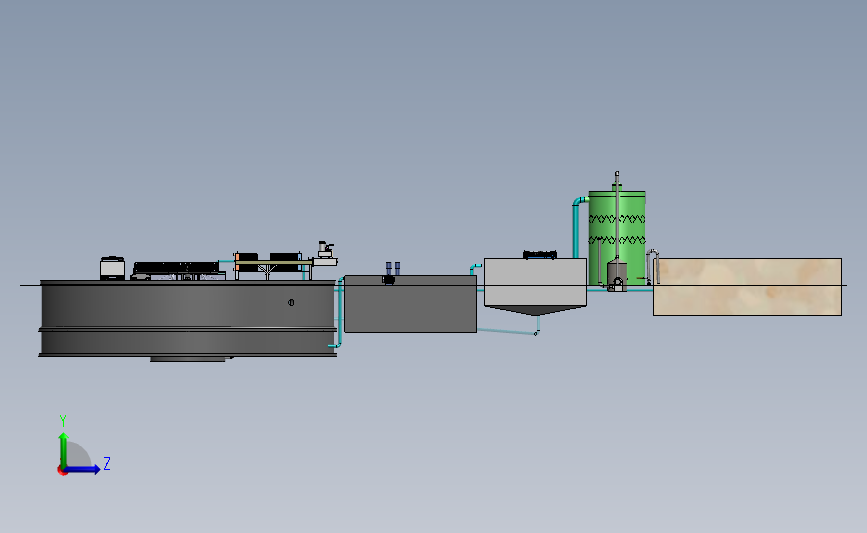The height and width of the screenshot is (533, 867).
Task: Select the grey shaded arc of the triad
Action: (77, 455)
